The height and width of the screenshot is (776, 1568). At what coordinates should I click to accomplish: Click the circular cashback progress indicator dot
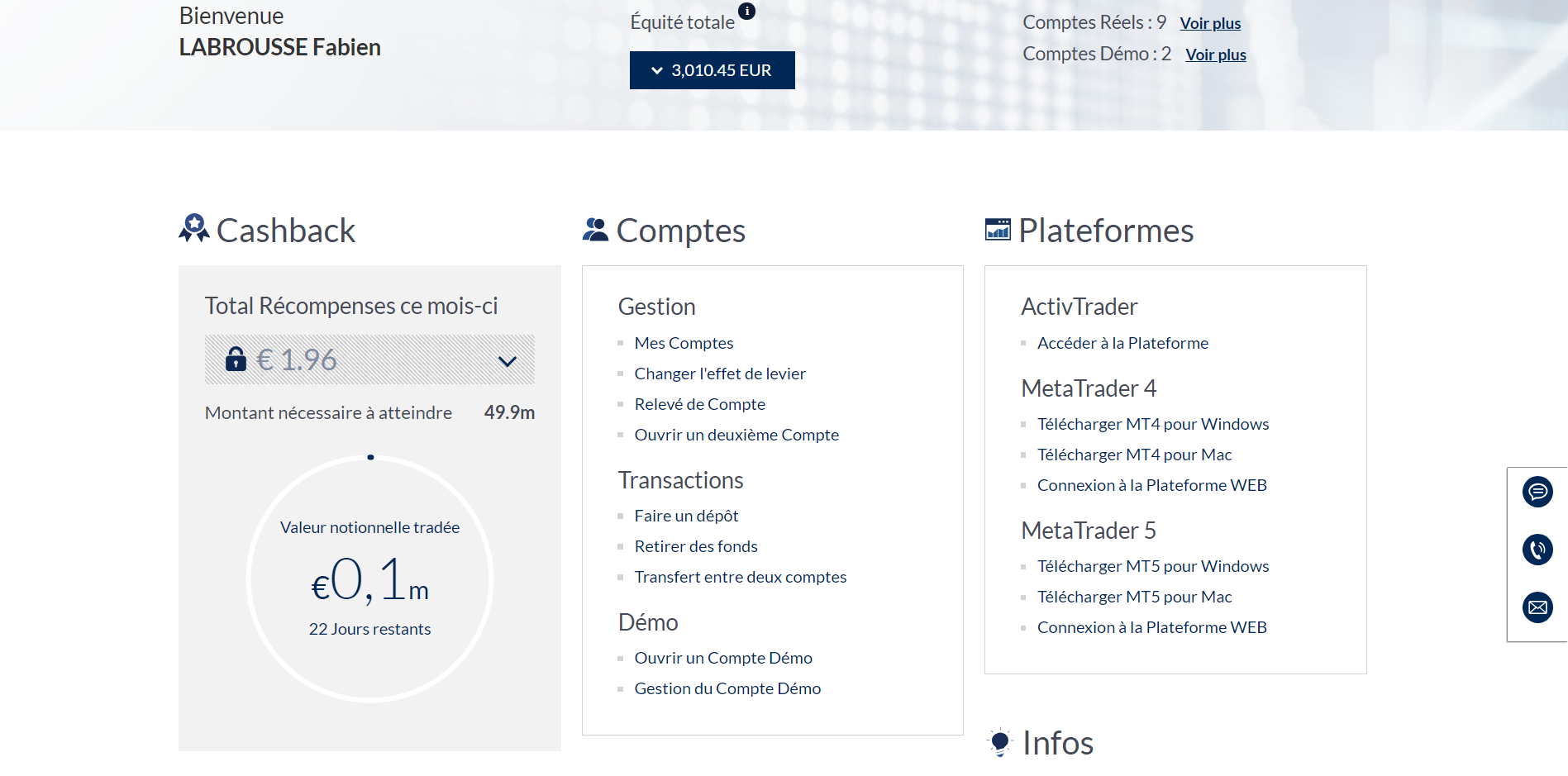click(370, 457)
